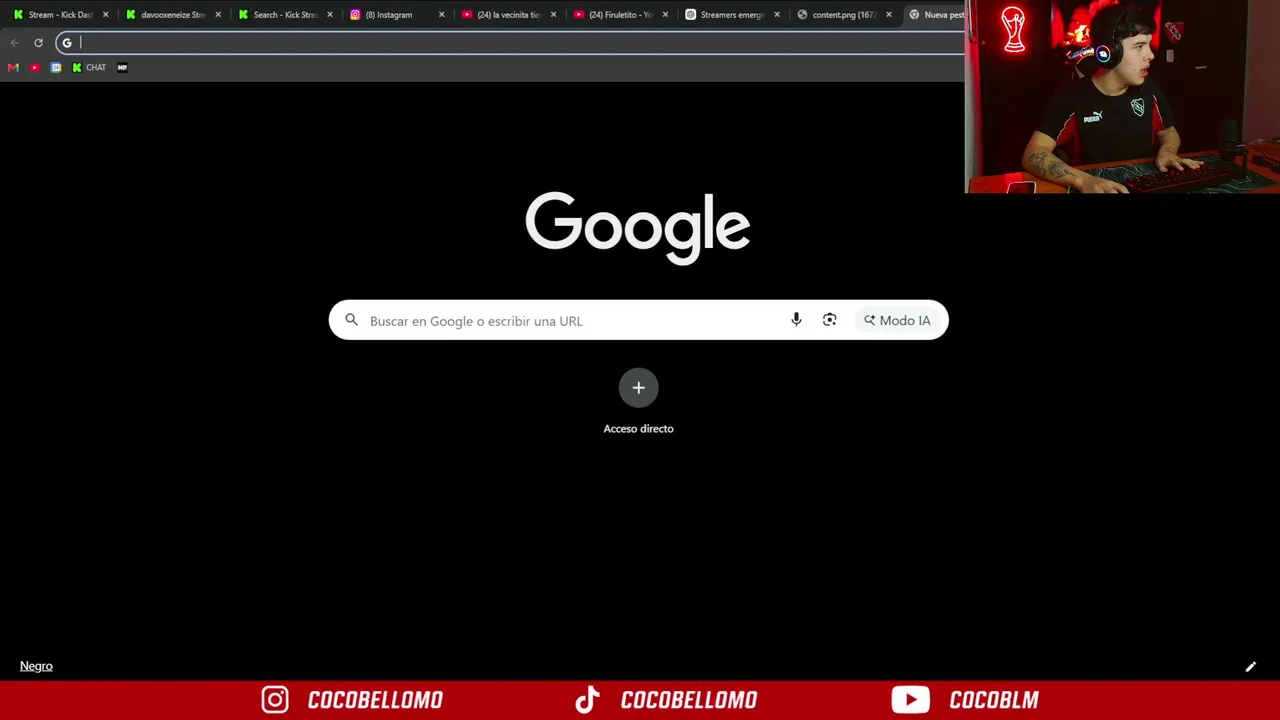Image resolution: width=1280 pixels, height=720 pixels.
Task: Close the Stream - Kick Dashboard tab
Action: [105, 15]
